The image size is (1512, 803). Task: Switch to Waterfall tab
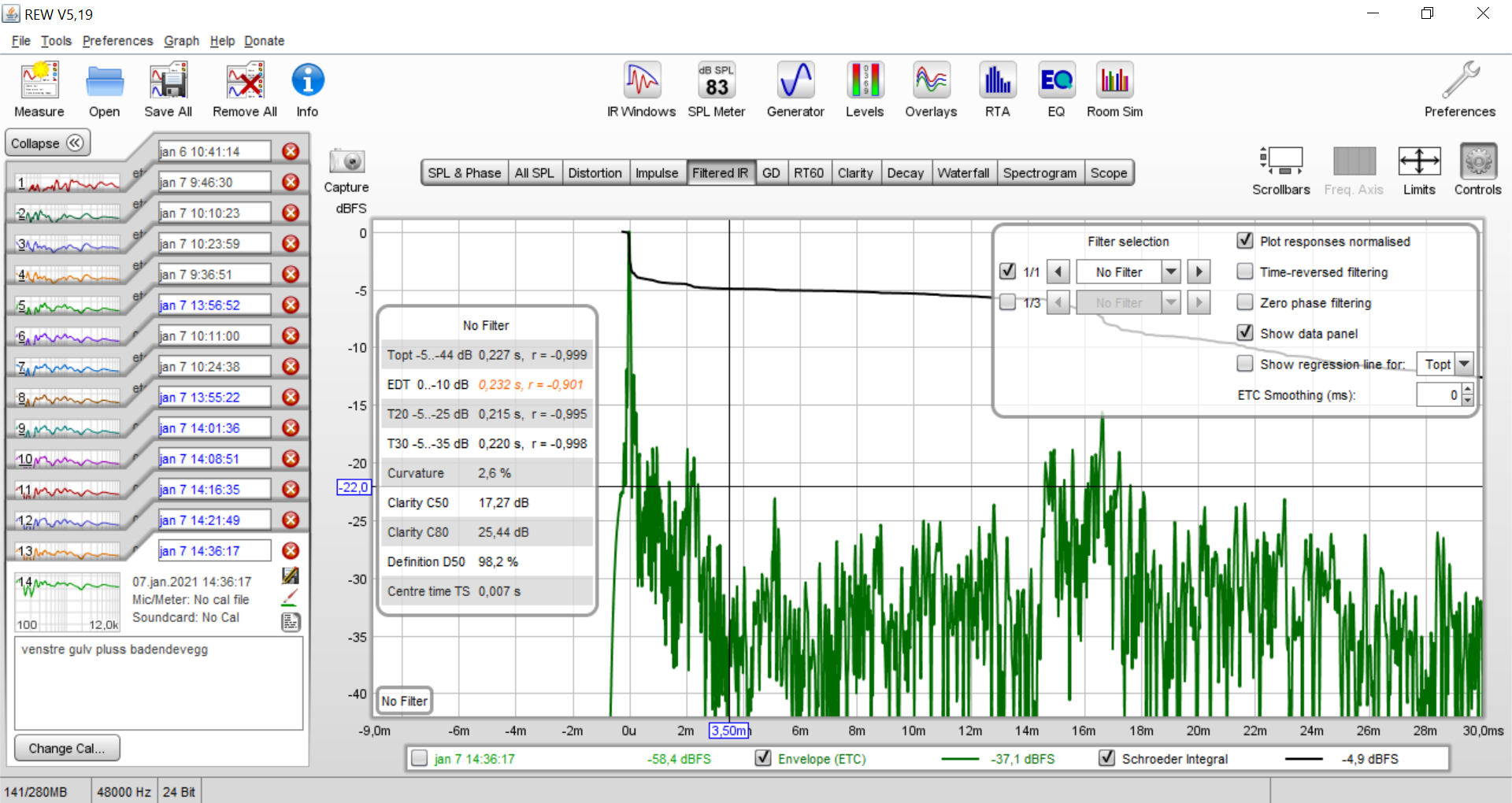[963, 173]
